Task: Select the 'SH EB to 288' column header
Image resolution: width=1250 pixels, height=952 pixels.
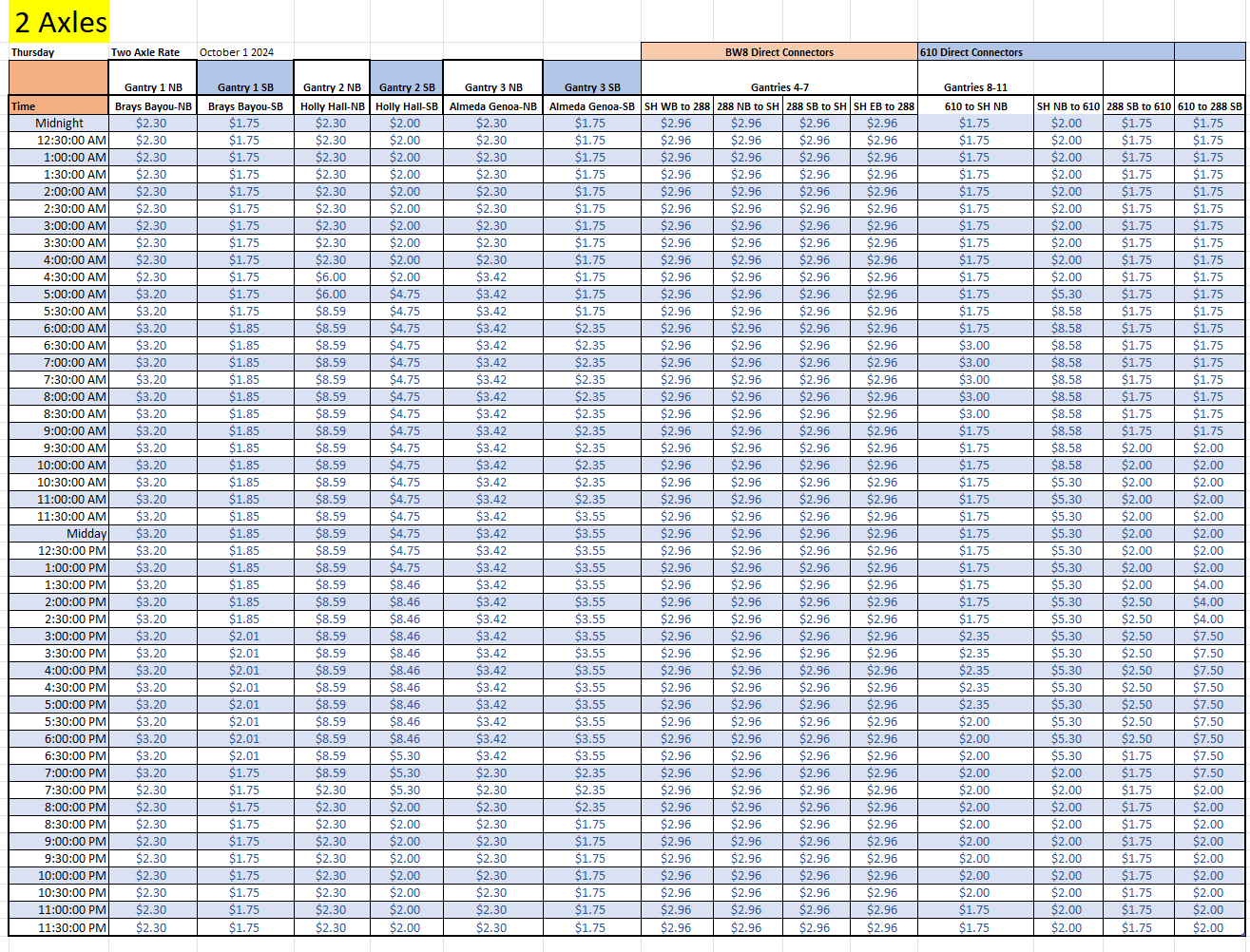Action: coord(884,106)
